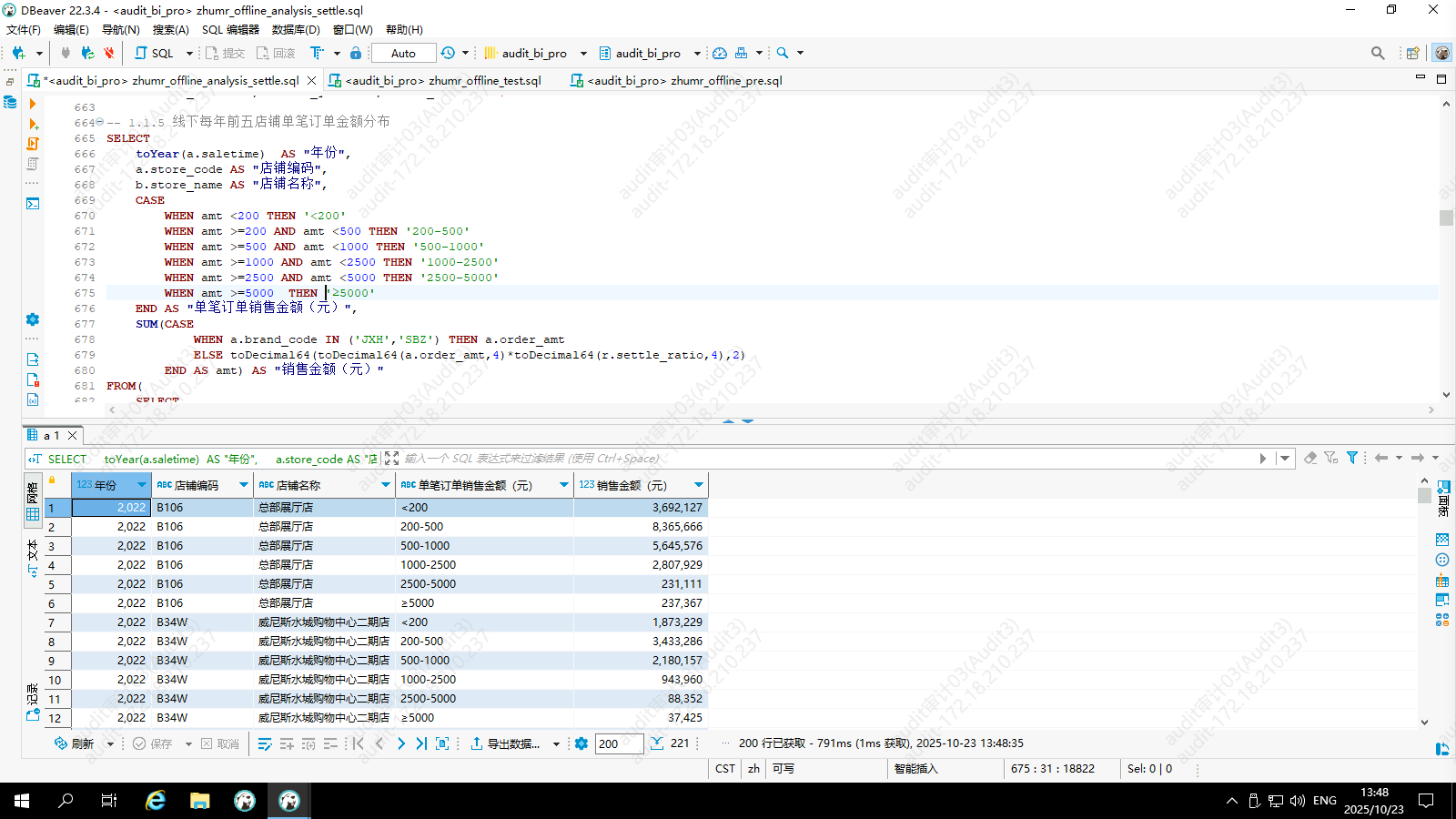Click the 导出数据 export button

tap(505, 743)
